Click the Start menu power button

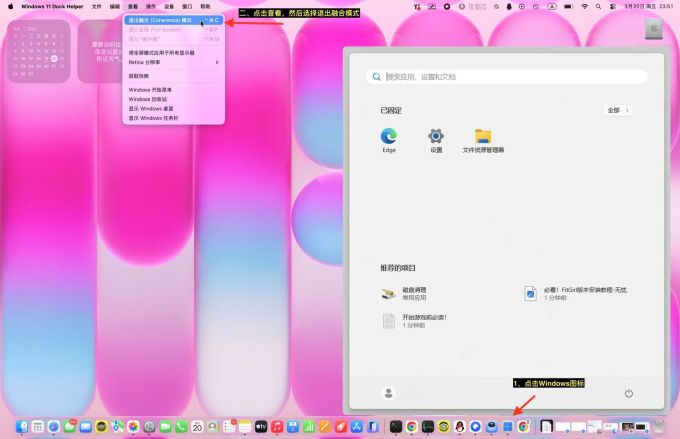pos(628,393)
